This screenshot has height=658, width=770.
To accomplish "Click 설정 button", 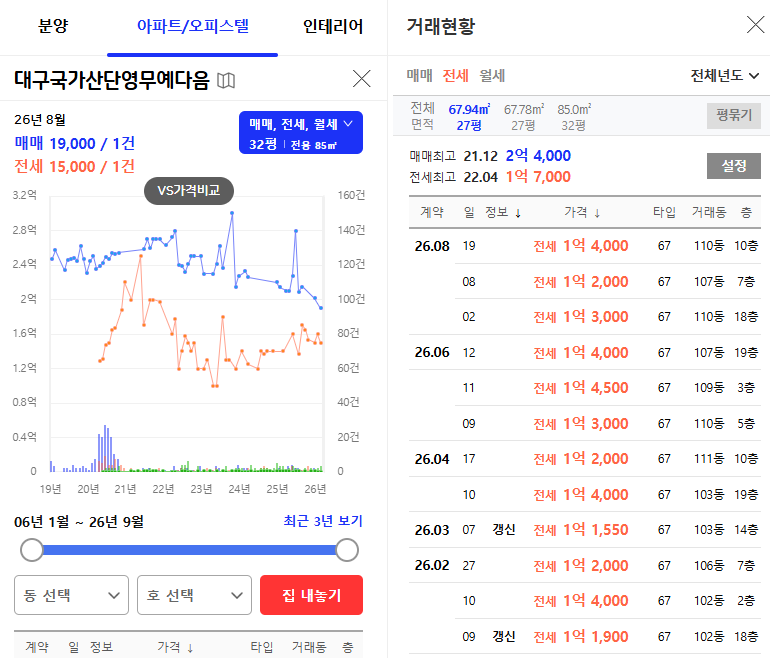I will click(734, 166).
